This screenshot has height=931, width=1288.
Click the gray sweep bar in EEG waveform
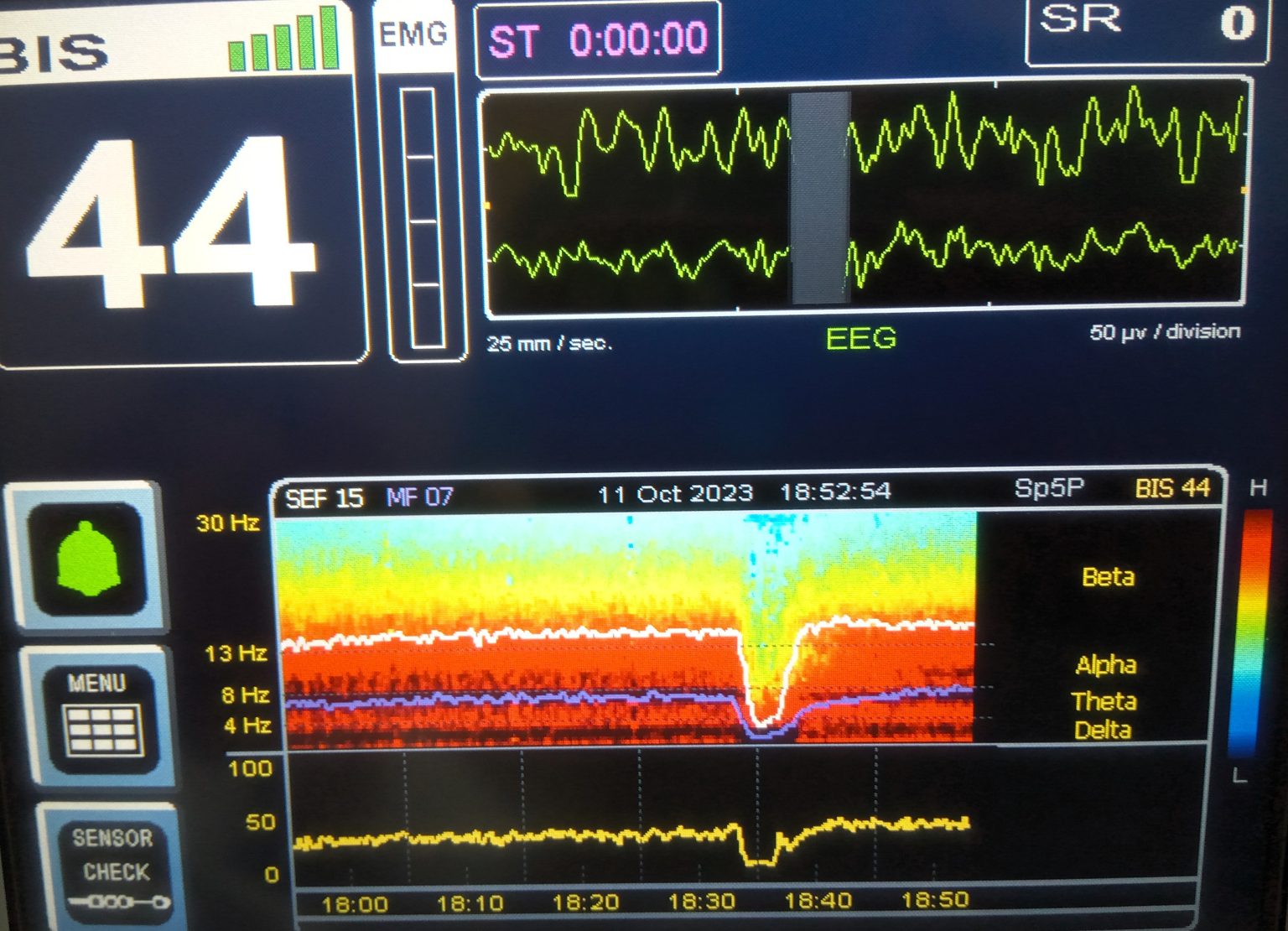[819, 198]
